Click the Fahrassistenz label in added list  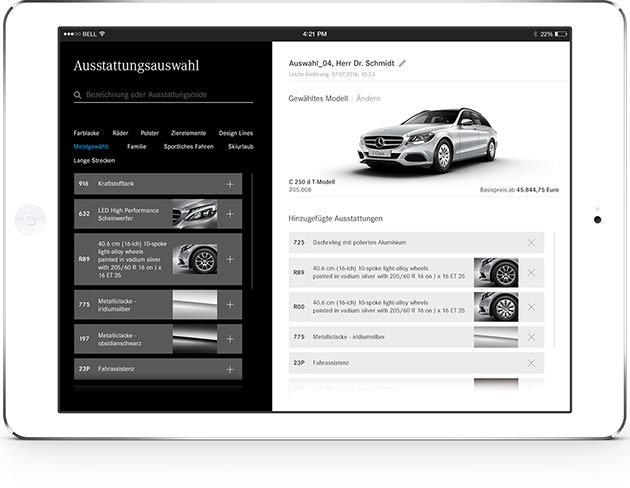coord(331,363)
